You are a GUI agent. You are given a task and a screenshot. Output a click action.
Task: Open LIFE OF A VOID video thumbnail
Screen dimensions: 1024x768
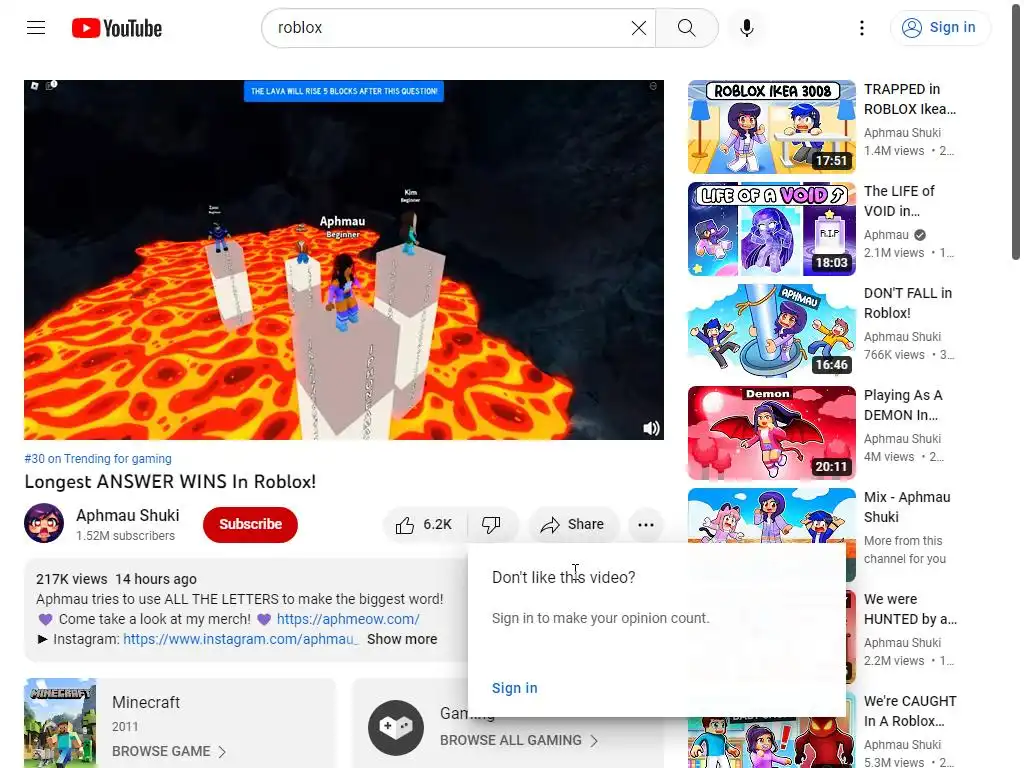(771, 229)
